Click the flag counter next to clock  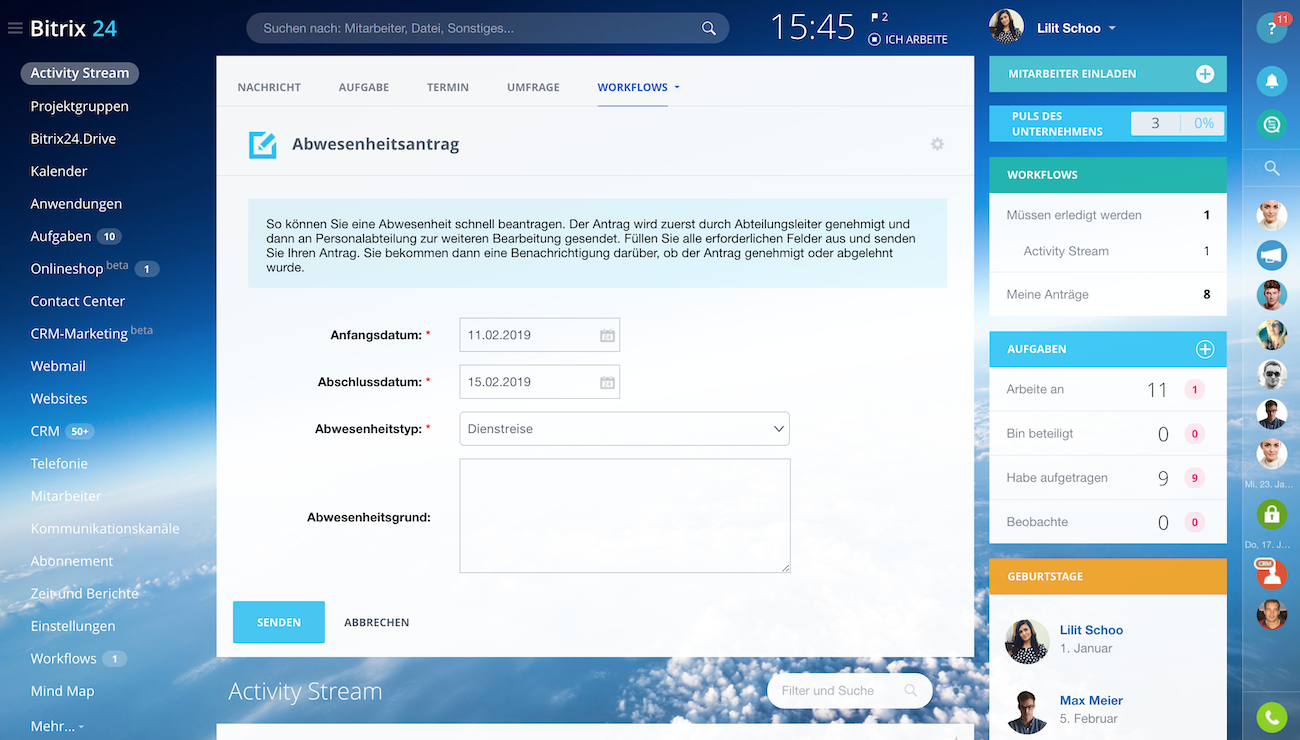(879, 17)
